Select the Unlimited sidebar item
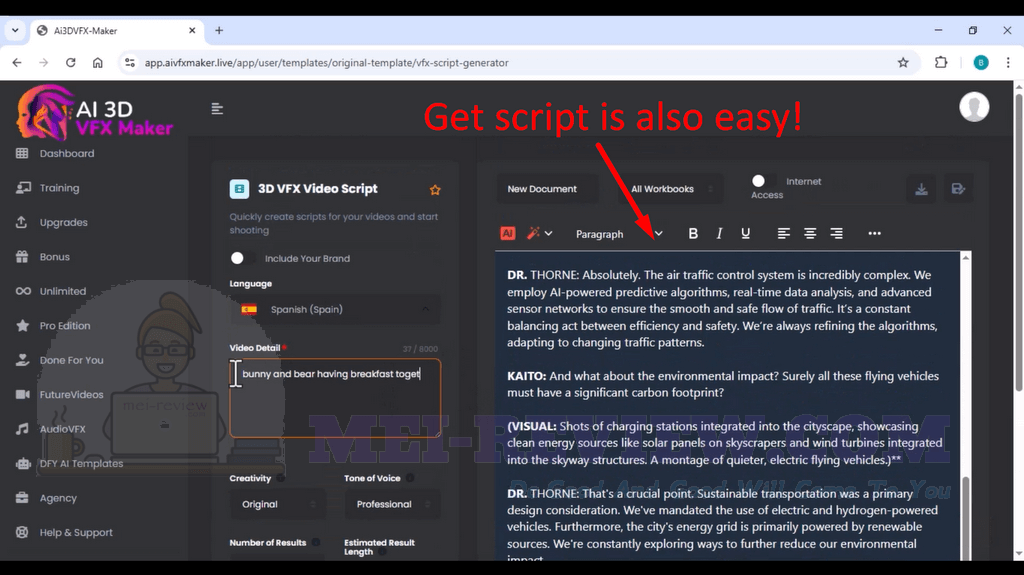 (63, 291)
